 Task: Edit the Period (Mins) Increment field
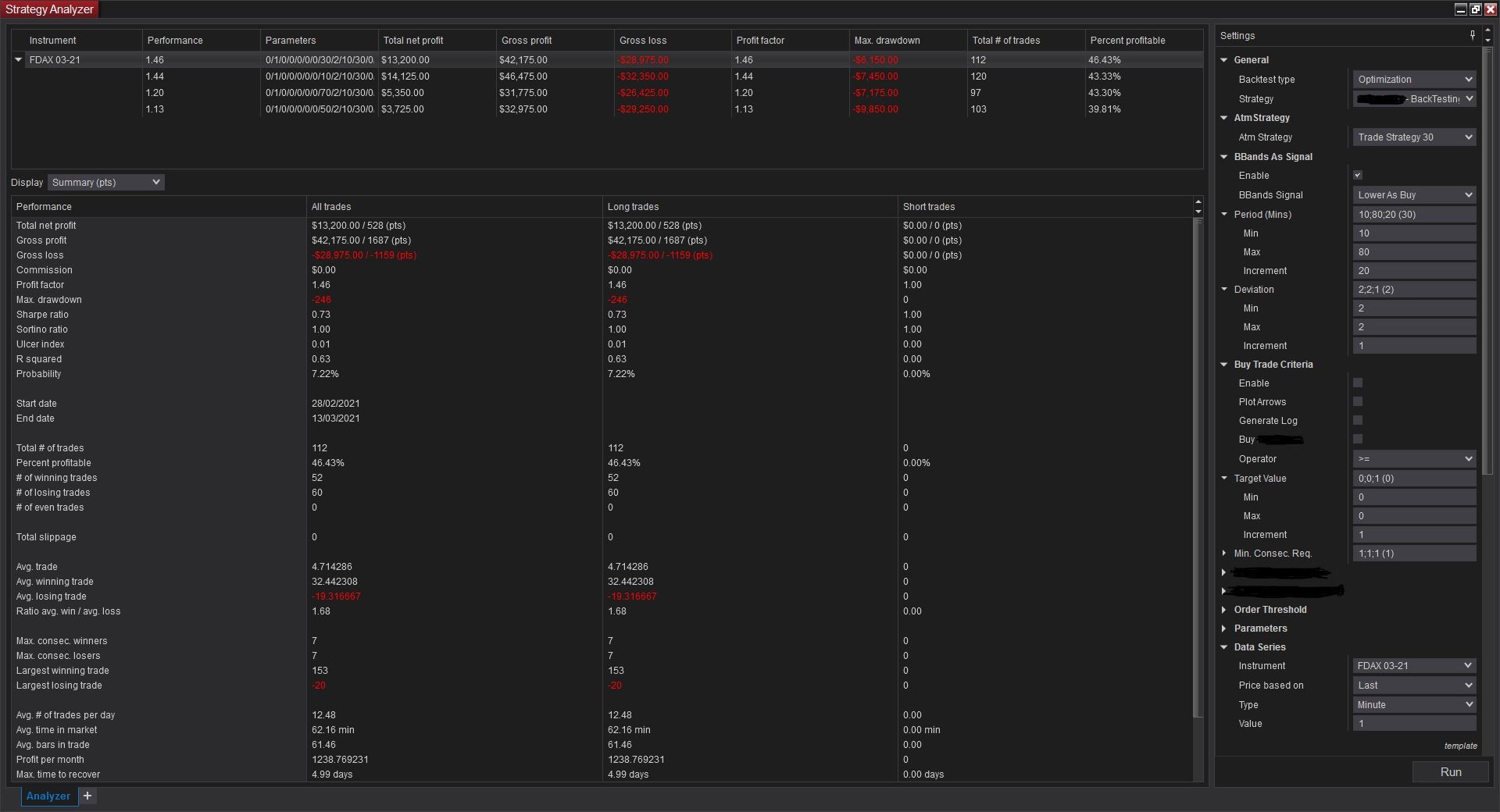pyautogui.click(x=1414, y=271)
